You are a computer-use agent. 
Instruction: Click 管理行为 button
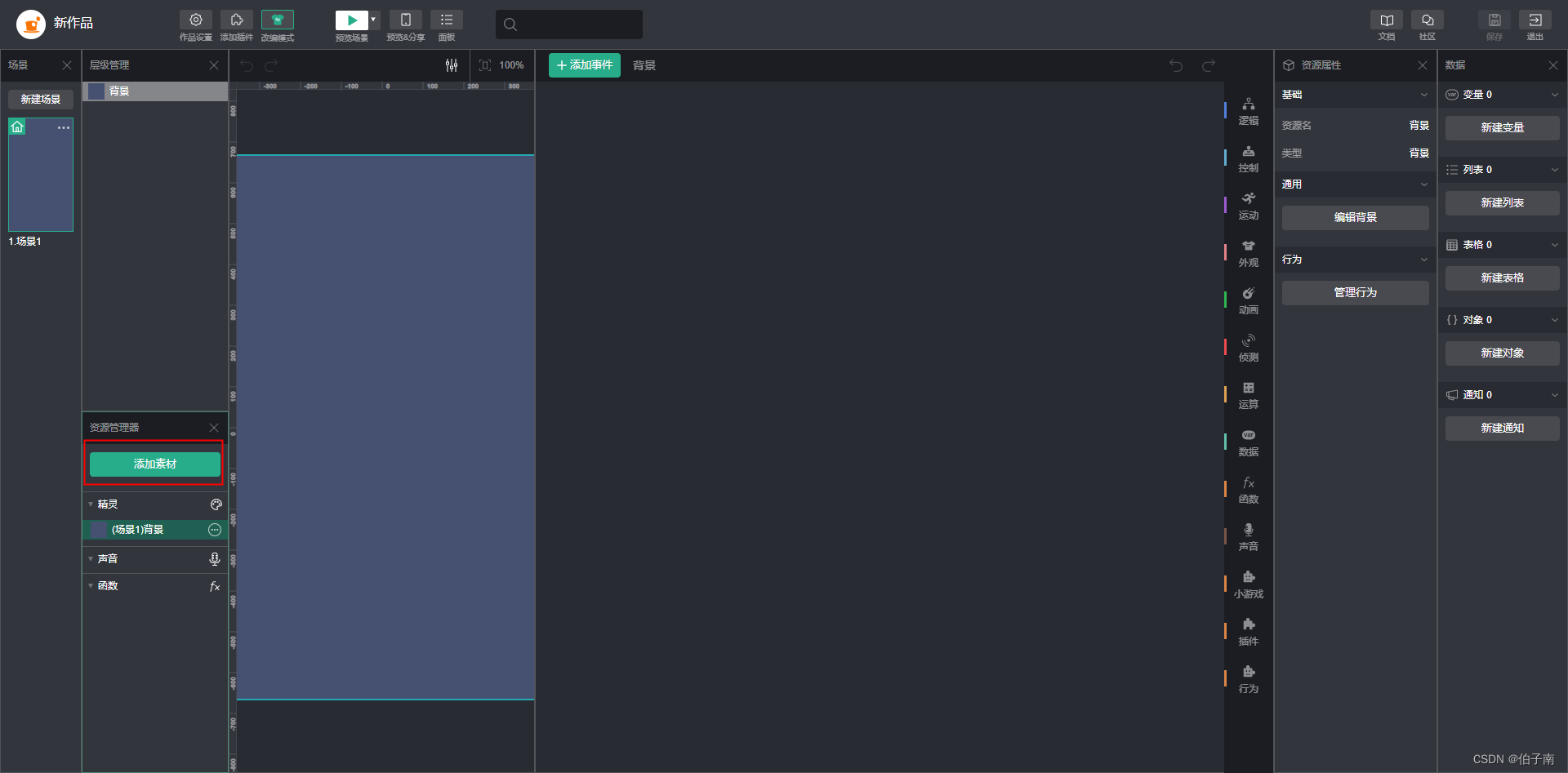[x=1356, y=293]
